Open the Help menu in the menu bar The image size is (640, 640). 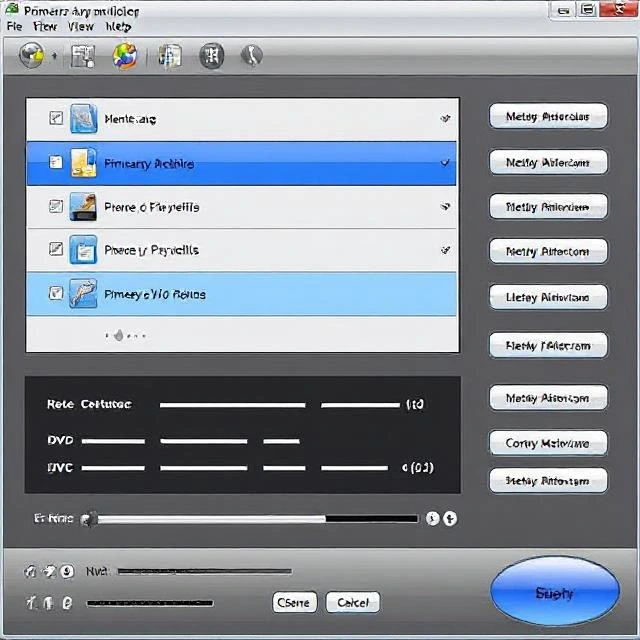point(118,26)
